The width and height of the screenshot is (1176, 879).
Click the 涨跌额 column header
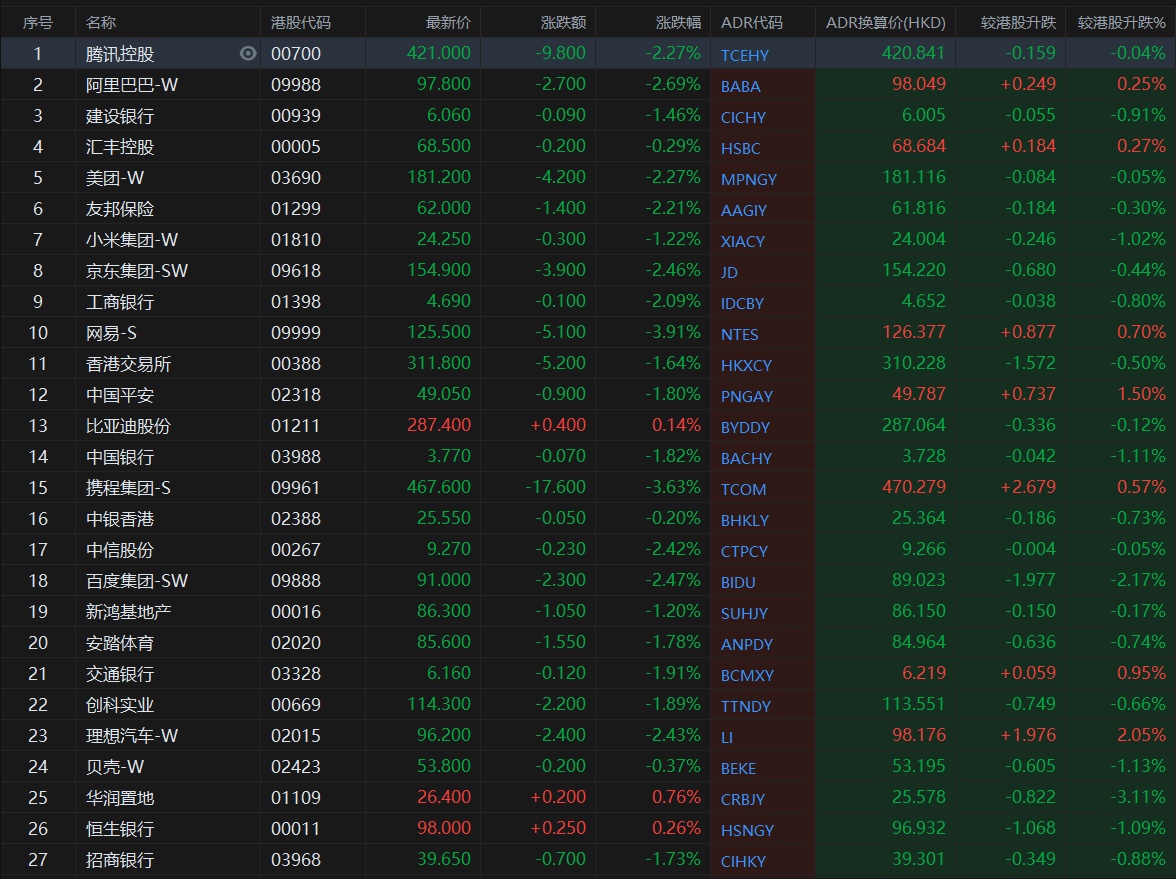pos(563,22)
